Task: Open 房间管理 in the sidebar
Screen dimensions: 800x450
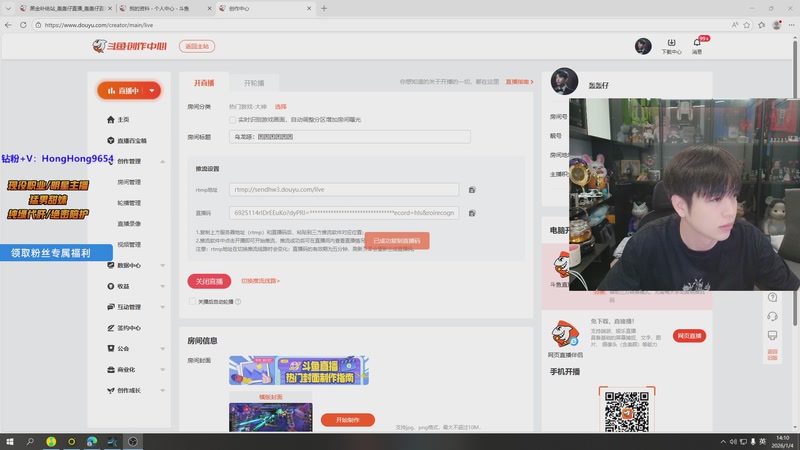Action: (x=129, y=182)
